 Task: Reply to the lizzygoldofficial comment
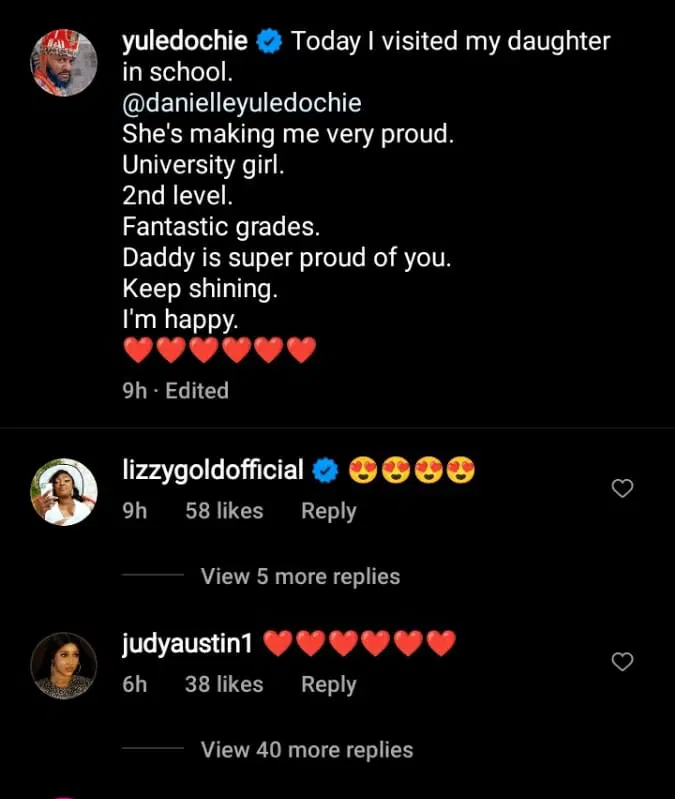[x=328, y=511]
